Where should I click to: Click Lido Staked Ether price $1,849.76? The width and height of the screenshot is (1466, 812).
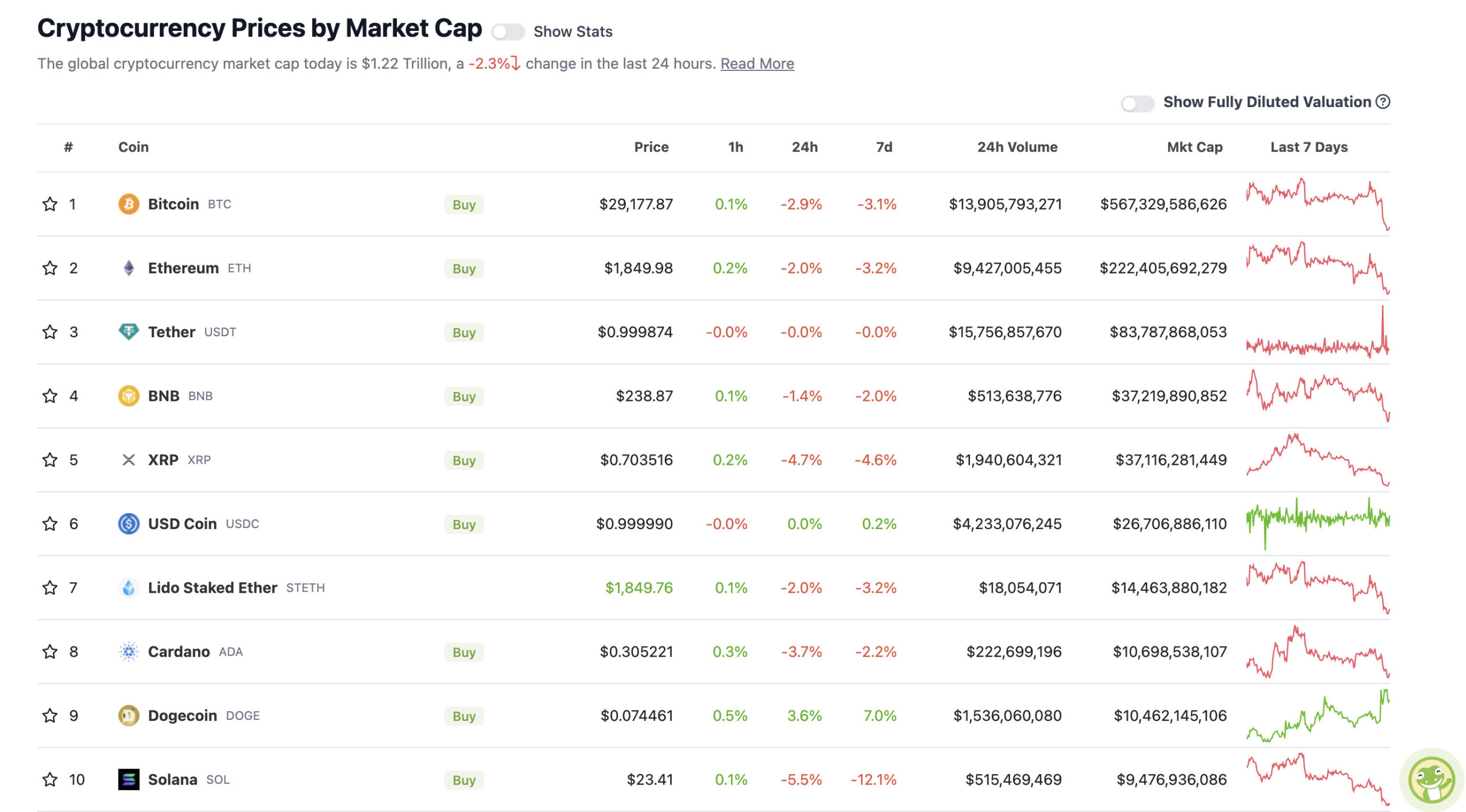click(x=639, y=588)
